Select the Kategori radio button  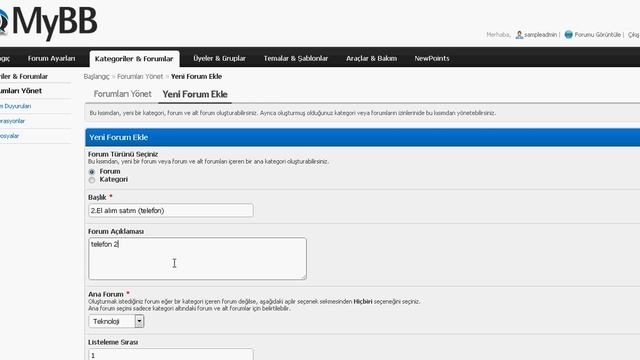click(92, 180)
